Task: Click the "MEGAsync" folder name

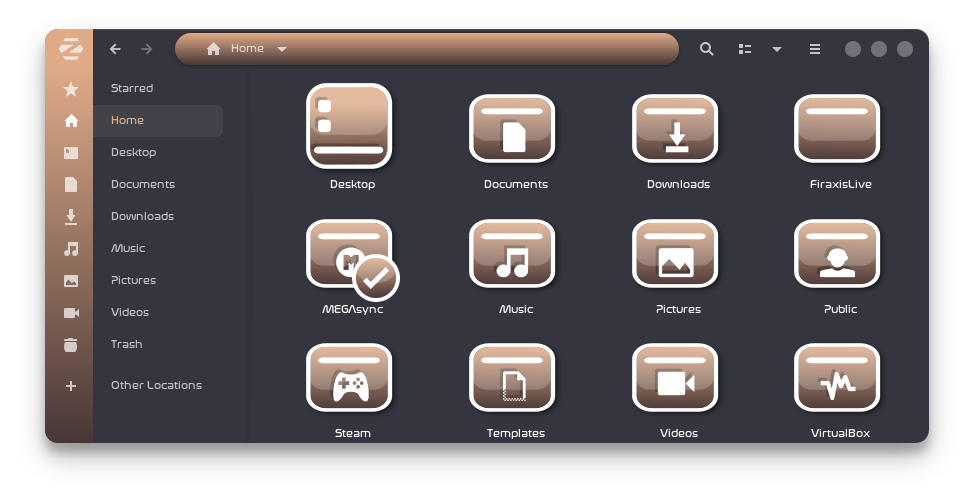Action: click(x=352, y=309)
